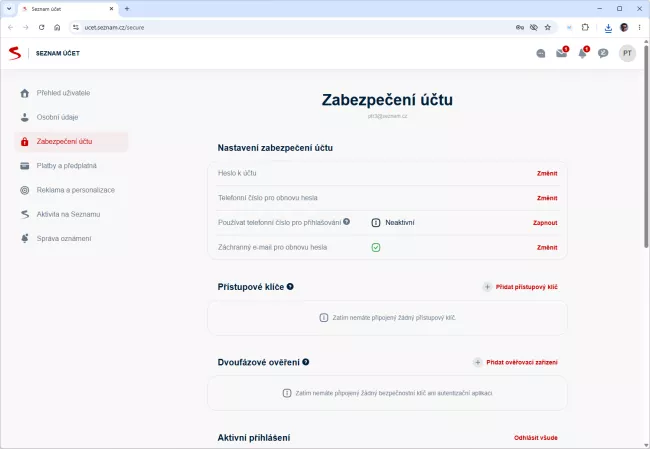Viewport: 650px width, 449px height.
Task: Open the notifications bell icon
Action: (583, 53)
